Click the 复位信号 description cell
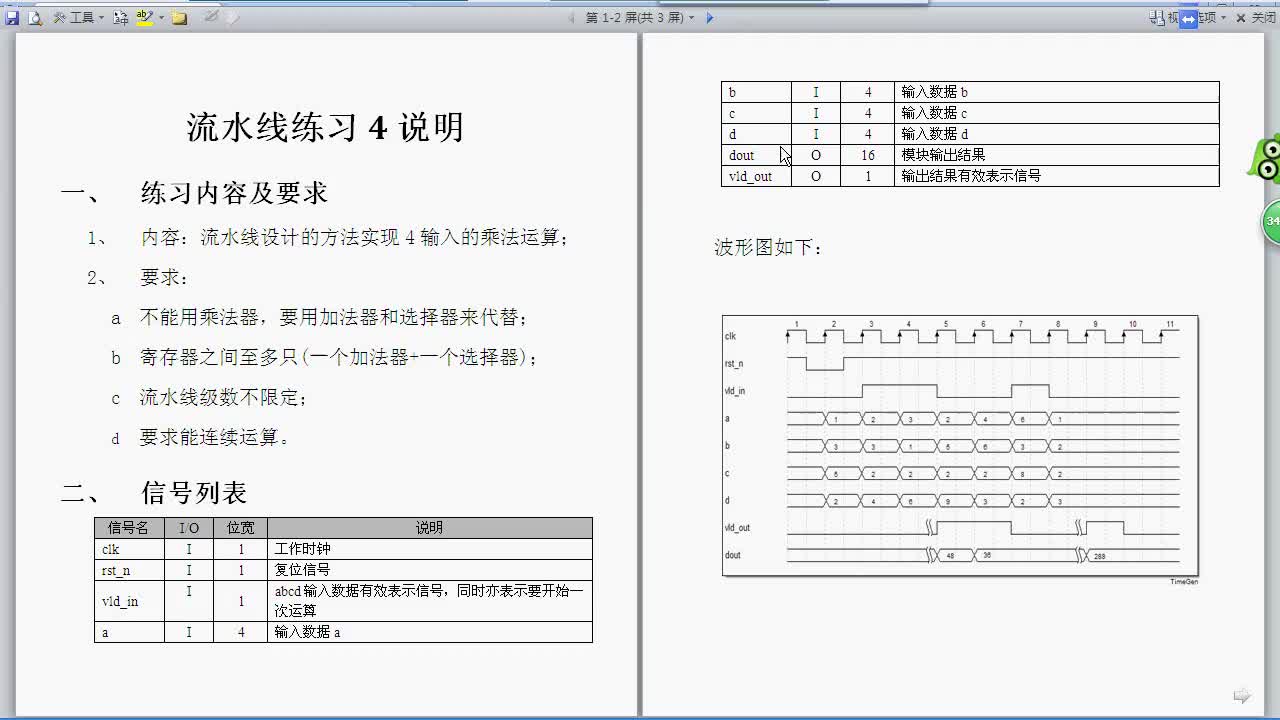 (x=430, y=570)
